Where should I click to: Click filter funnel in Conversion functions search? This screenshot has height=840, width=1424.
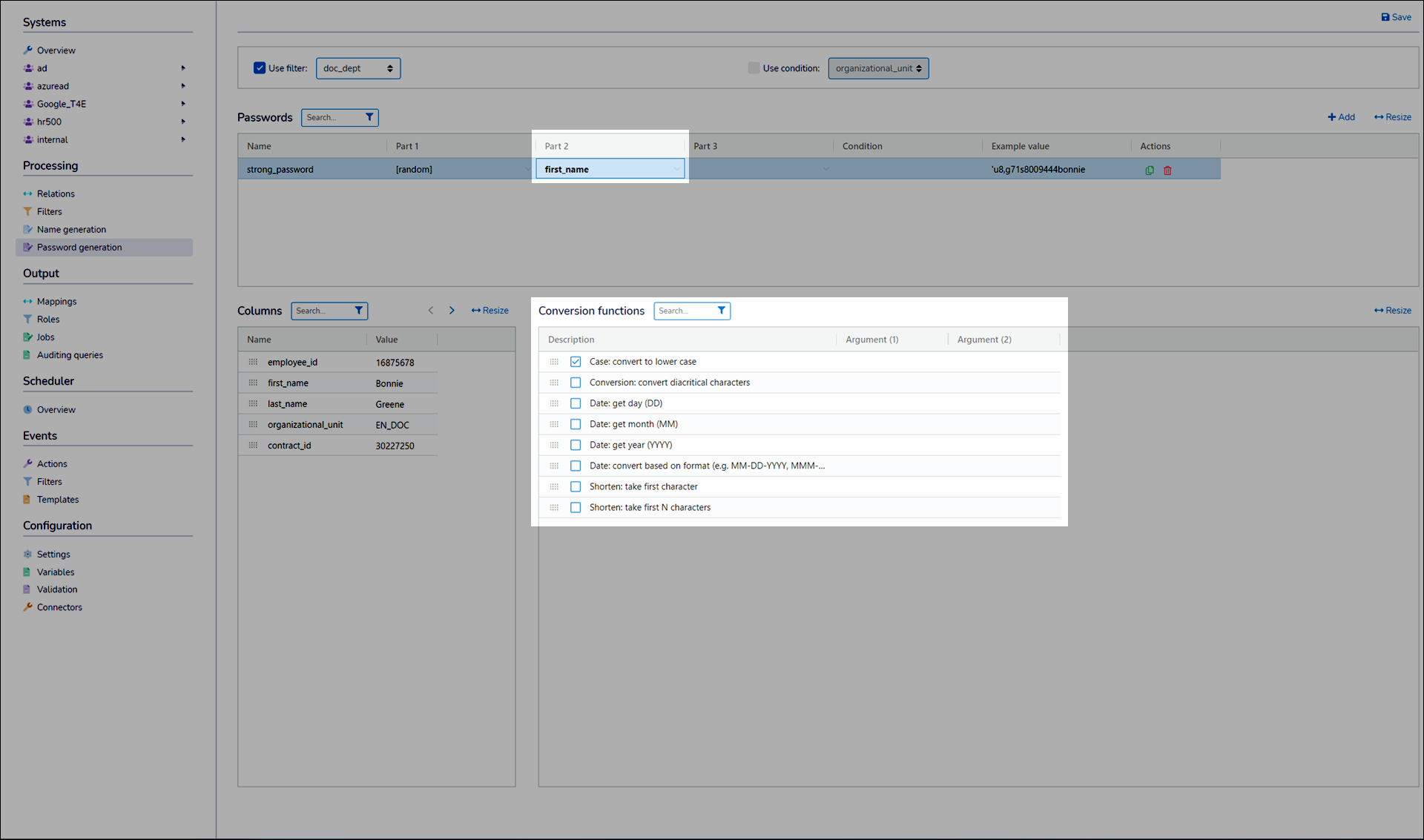(721, 311)
